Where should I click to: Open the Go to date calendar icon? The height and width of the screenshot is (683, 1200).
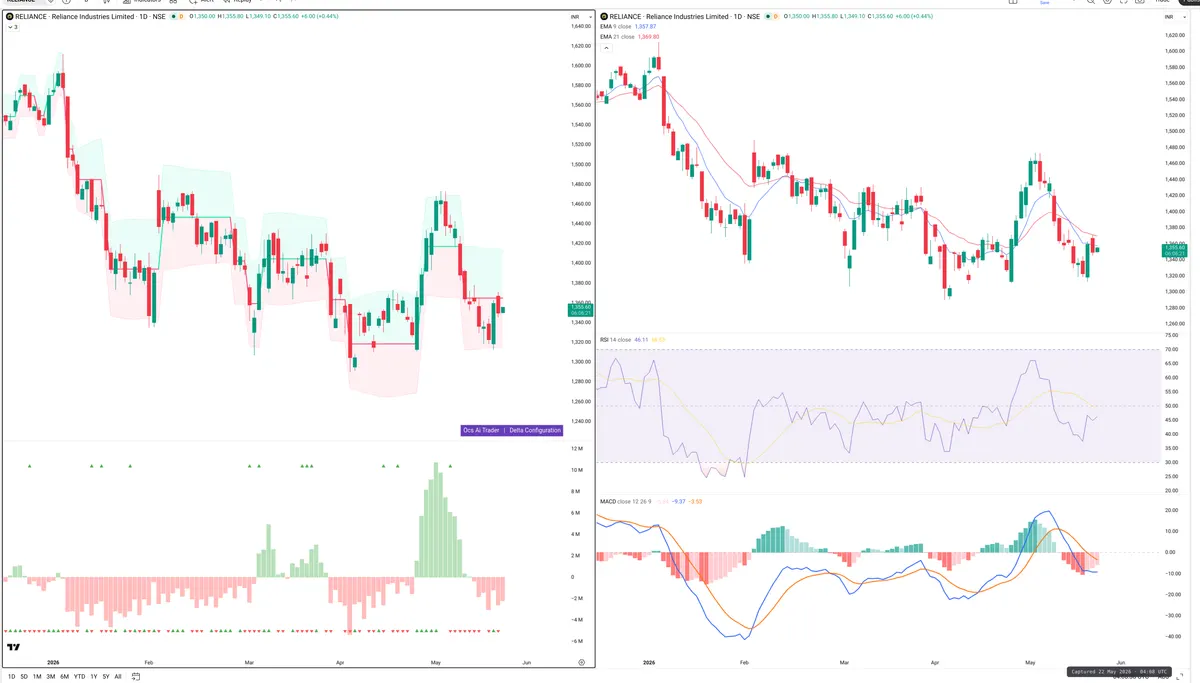(135, 677)
